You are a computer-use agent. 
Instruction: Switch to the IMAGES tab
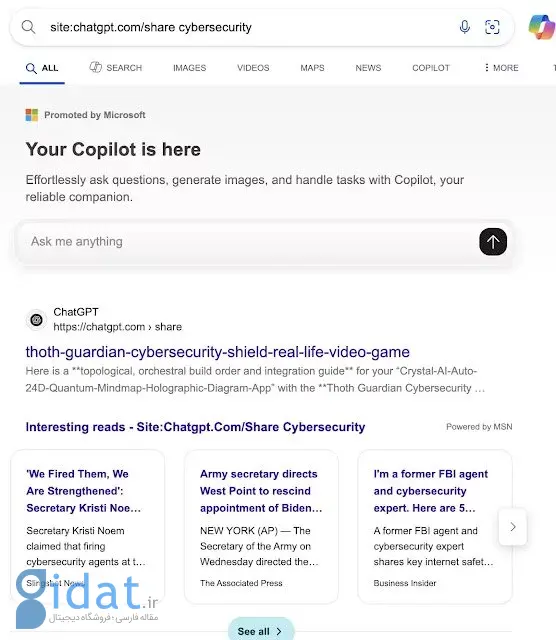[x=189, y=68]
